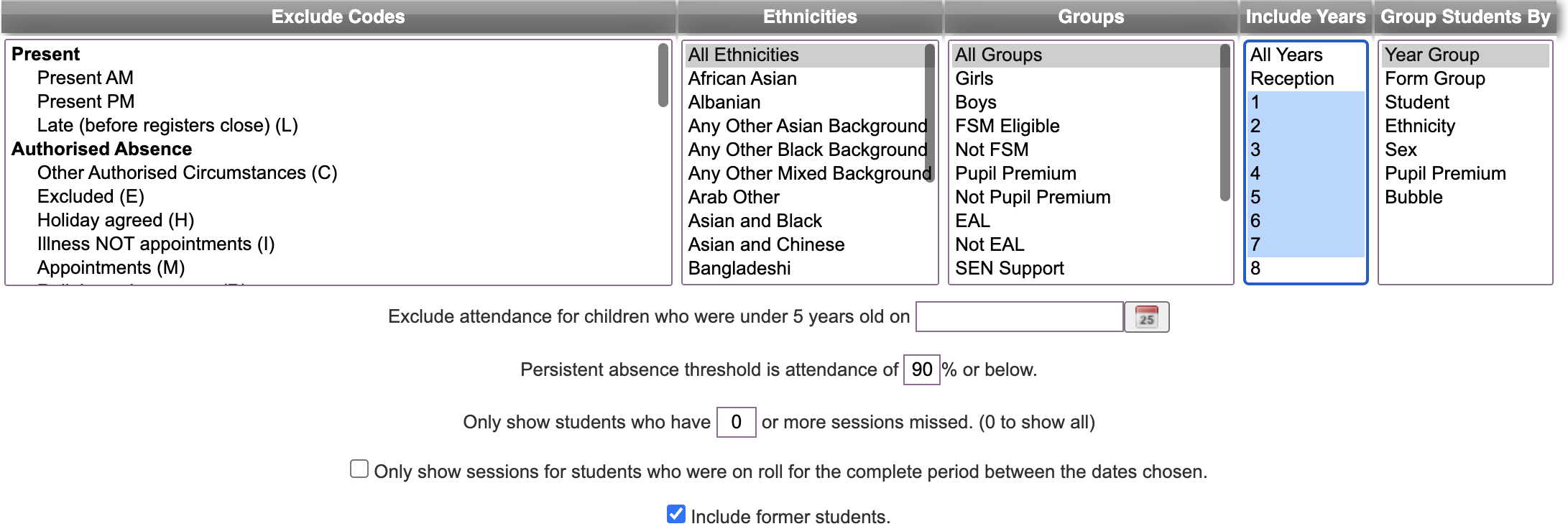The height and width of the screenshot is (529, 1568).
Task: Click the persistent absence threshold field
Action: coord(921,369)
